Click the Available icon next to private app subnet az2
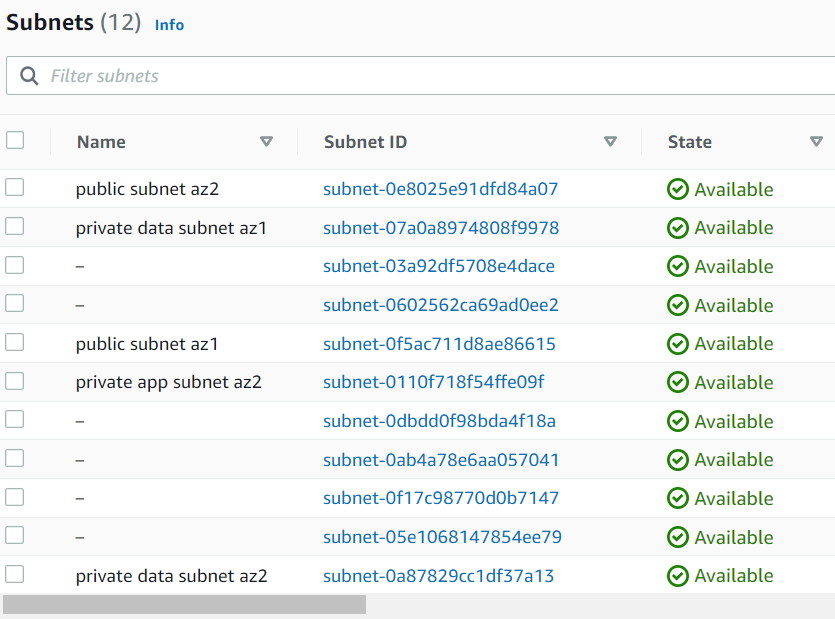This screenshot has height=619, width=835. (x=678, y=382)
